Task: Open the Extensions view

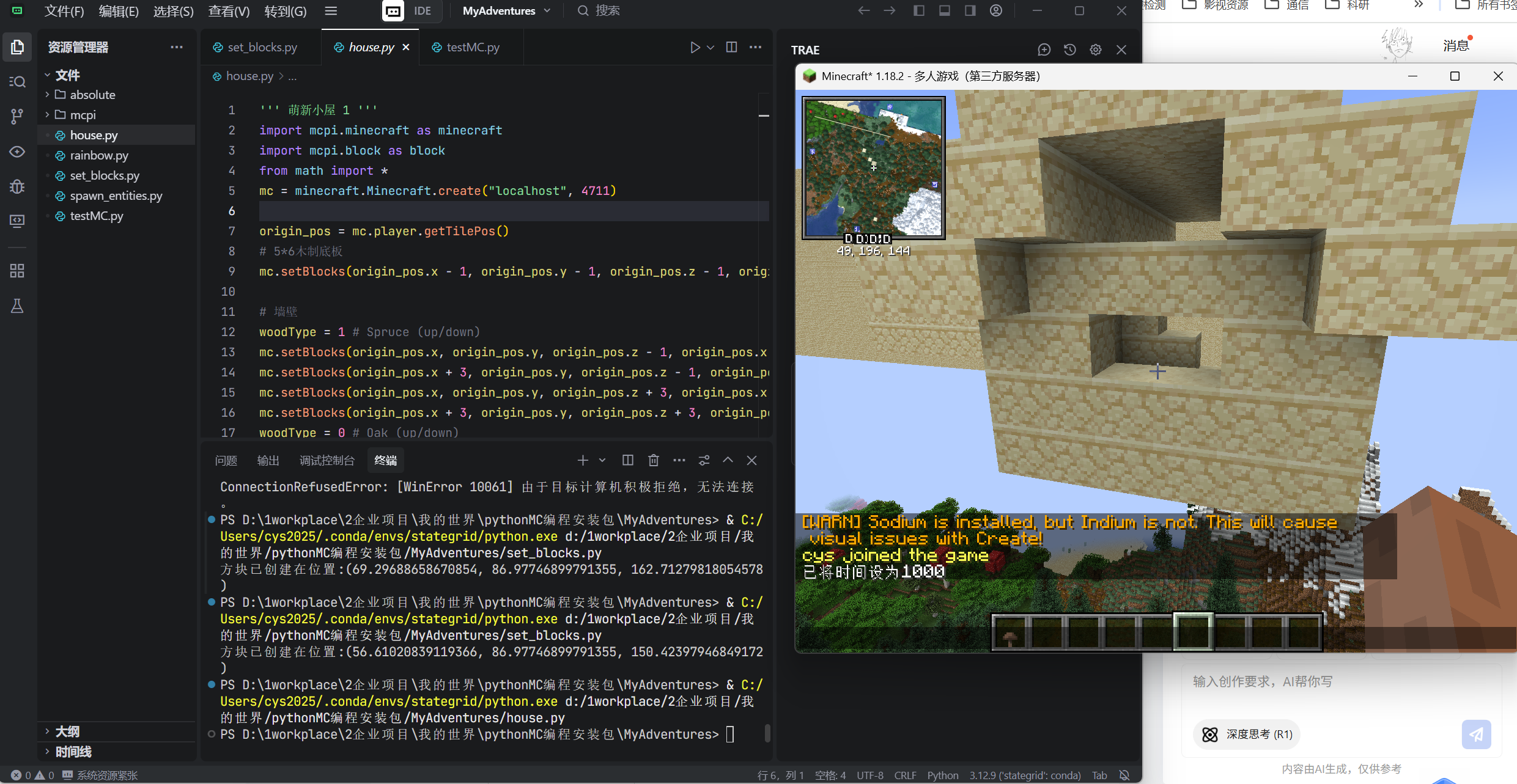Action: tap(17, 271)
